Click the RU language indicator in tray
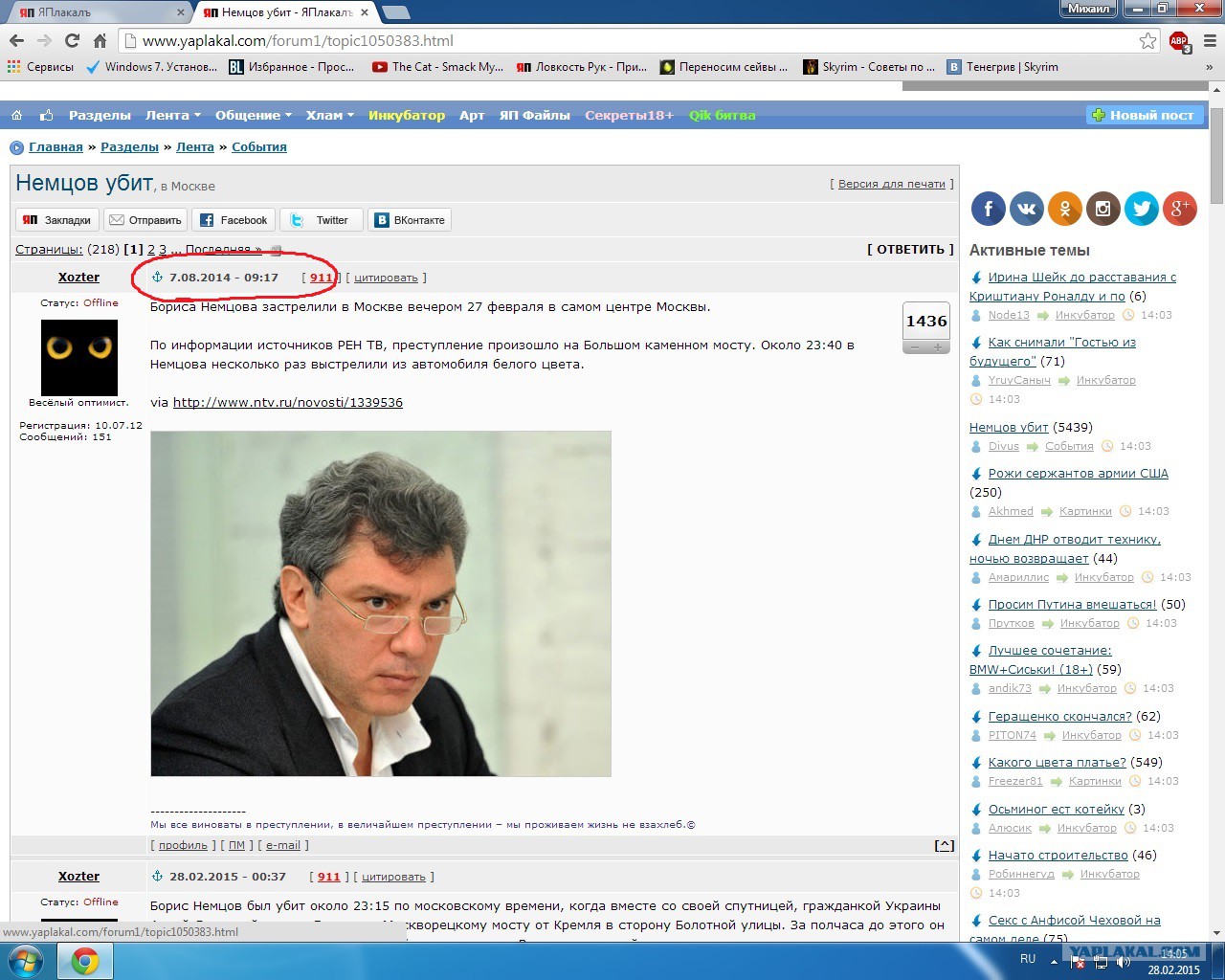The width and height of the screenshot is (1225, 980). (x=1028, y=959)
